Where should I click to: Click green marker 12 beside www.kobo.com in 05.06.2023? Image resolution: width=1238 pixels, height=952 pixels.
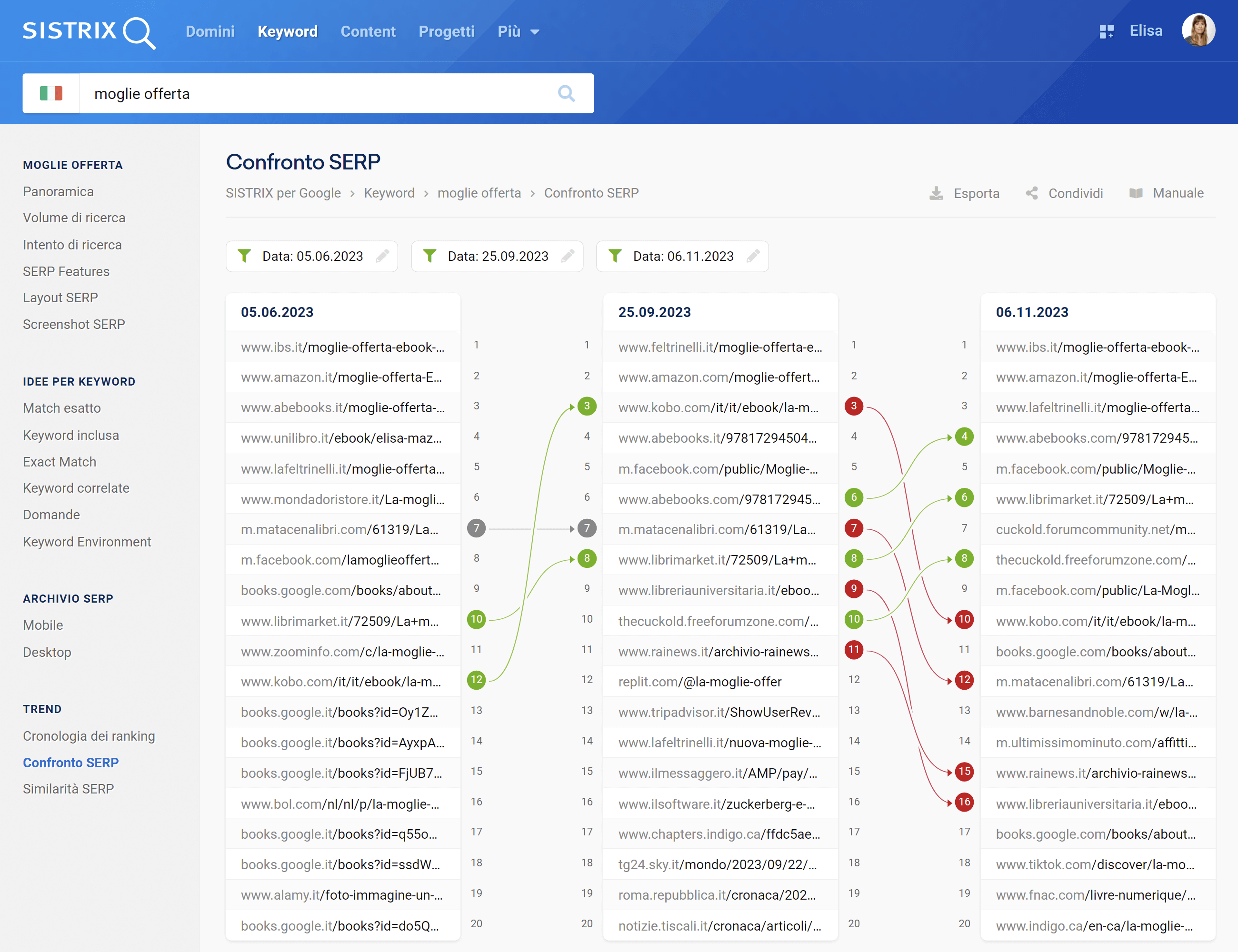[x=476, y=680]
